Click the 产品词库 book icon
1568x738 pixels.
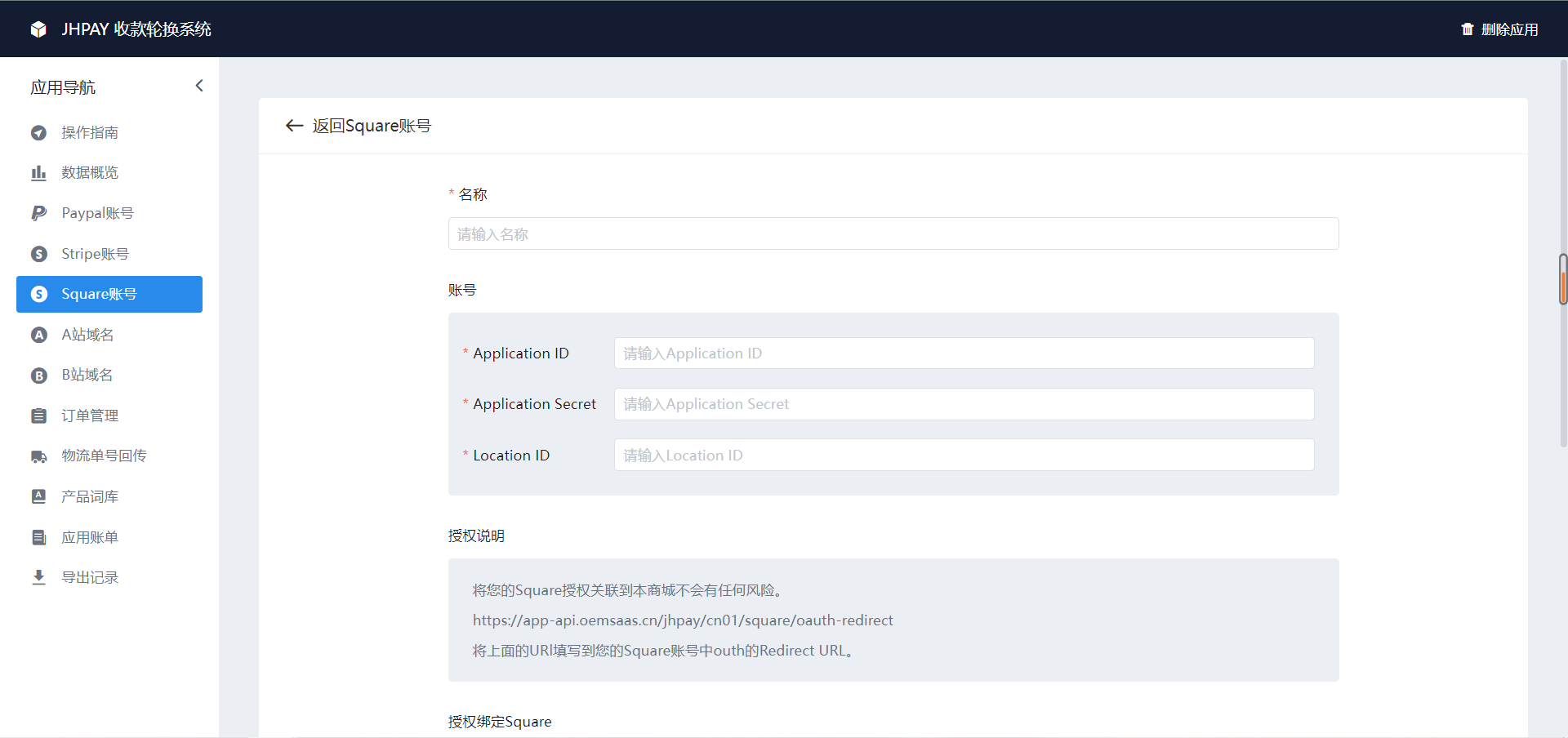(38, 496)
